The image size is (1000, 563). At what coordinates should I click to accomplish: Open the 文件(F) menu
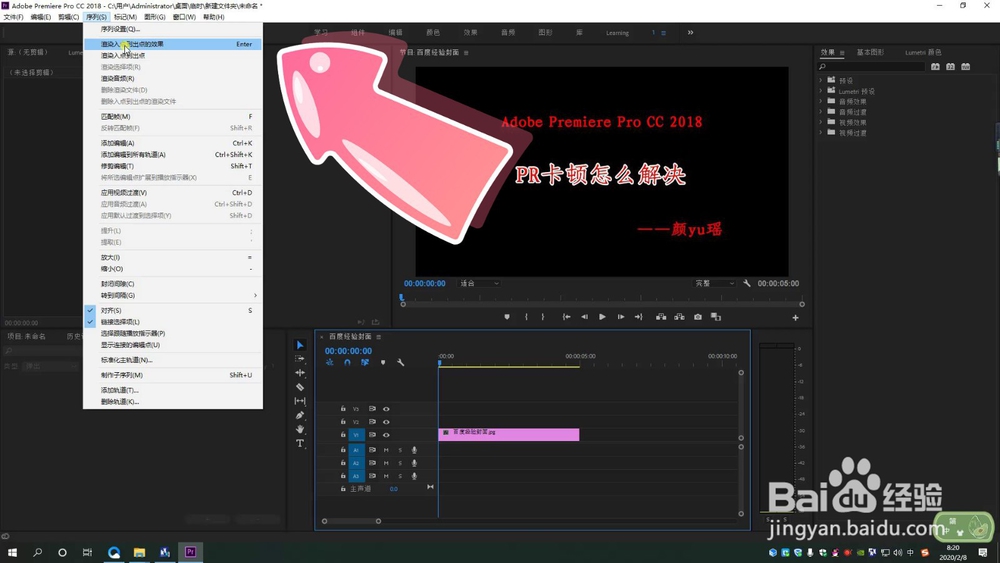tap(13, 17)
